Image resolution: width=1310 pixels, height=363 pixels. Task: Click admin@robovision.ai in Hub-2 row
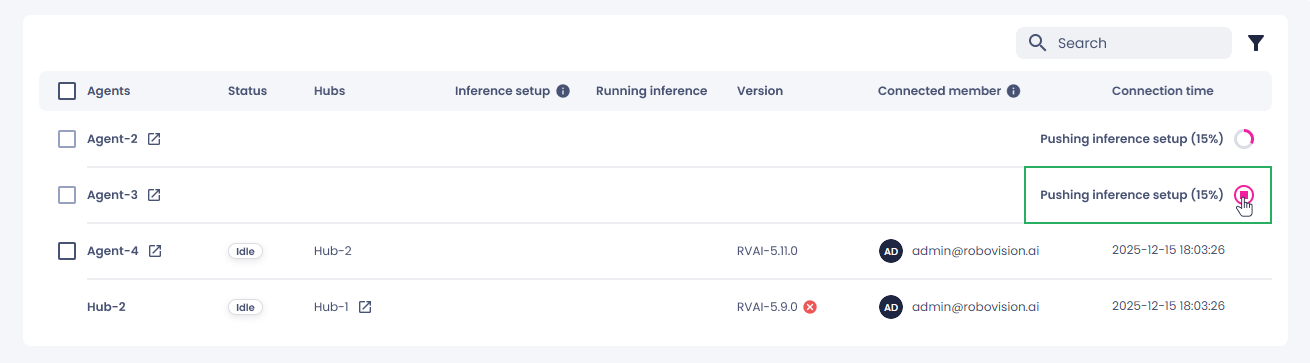pos(975,307)
